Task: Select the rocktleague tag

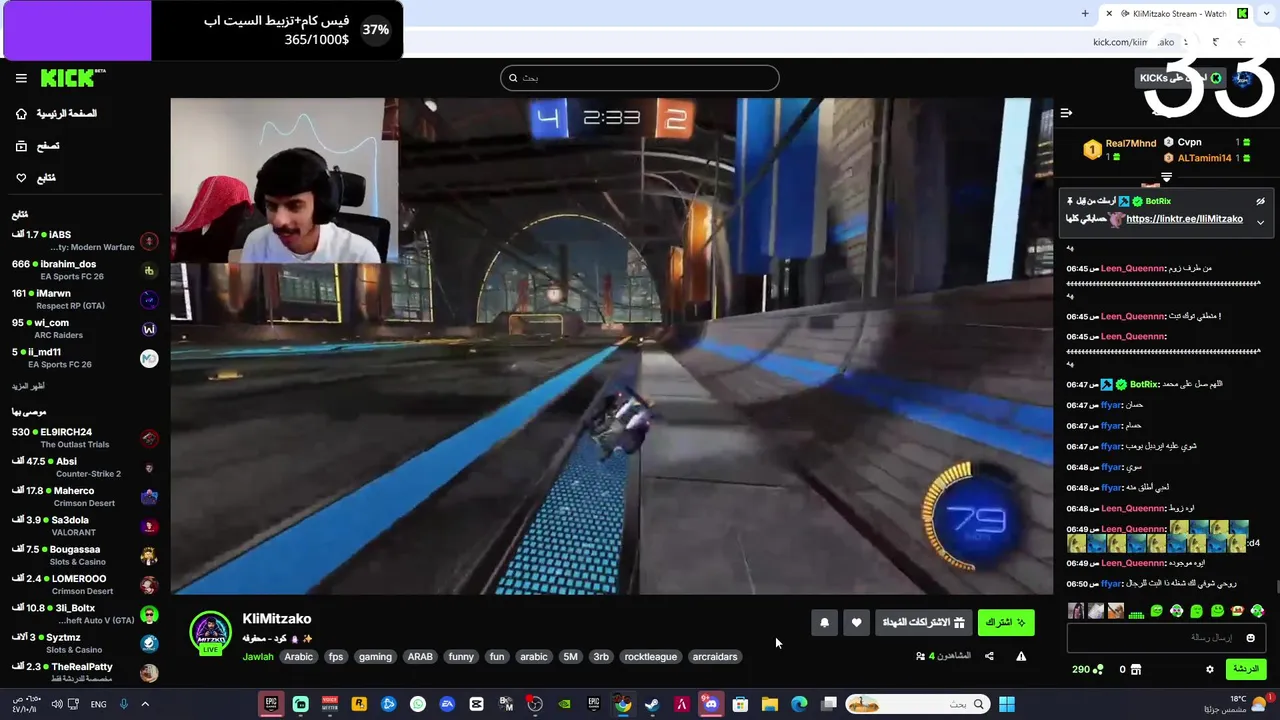Action: [651, 657]
